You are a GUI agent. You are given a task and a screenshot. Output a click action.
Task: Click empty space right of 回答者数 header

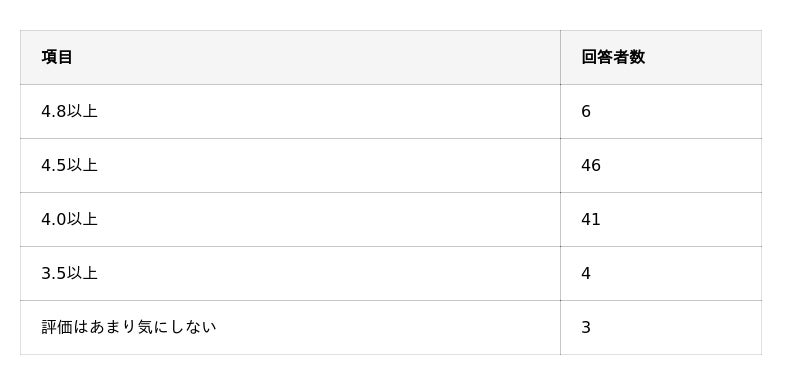704,57
